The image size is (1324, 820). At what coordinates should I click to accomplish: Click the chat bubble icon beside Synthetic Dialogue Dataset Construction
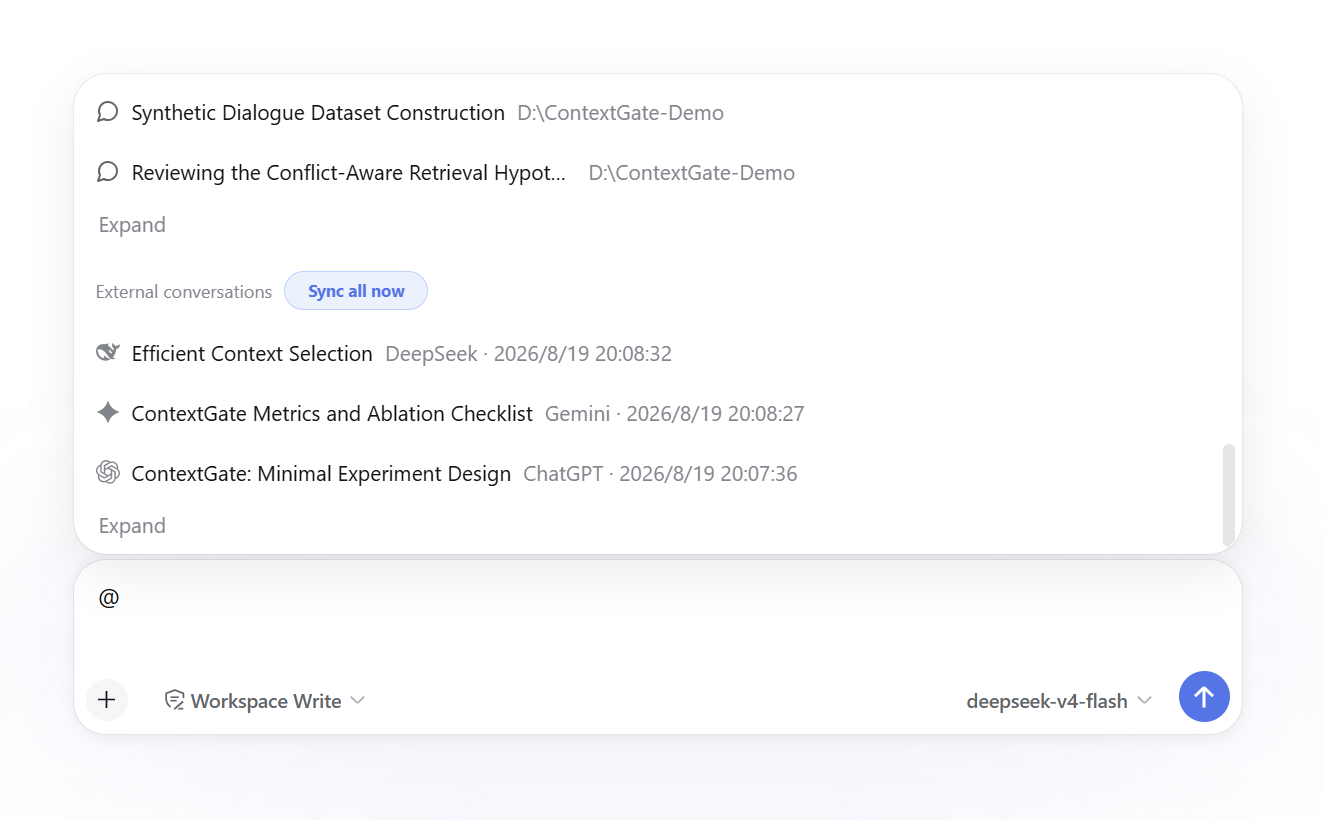click(x=108, y=112)
